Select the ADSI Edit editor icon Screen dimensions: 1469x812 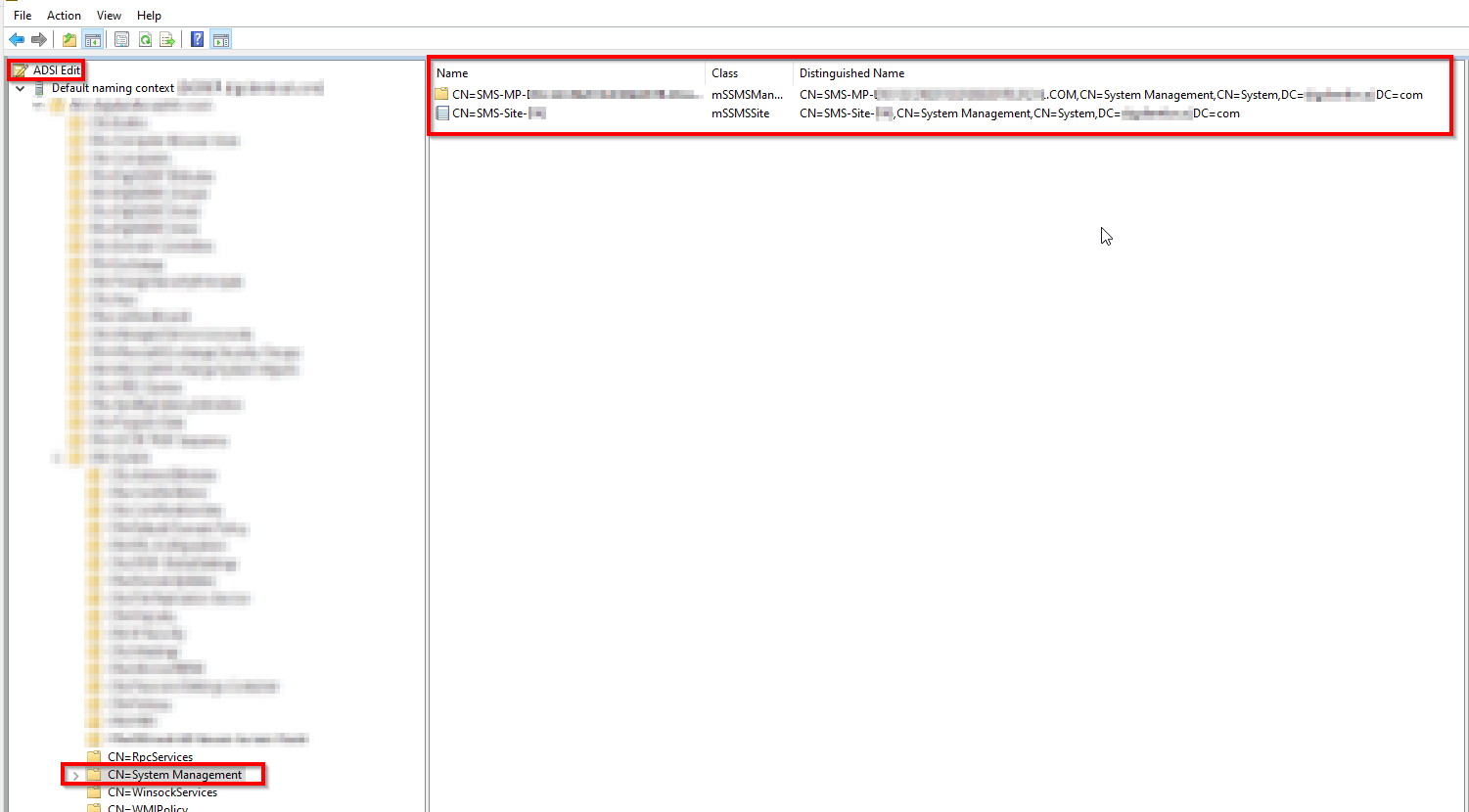pos(20,69)
